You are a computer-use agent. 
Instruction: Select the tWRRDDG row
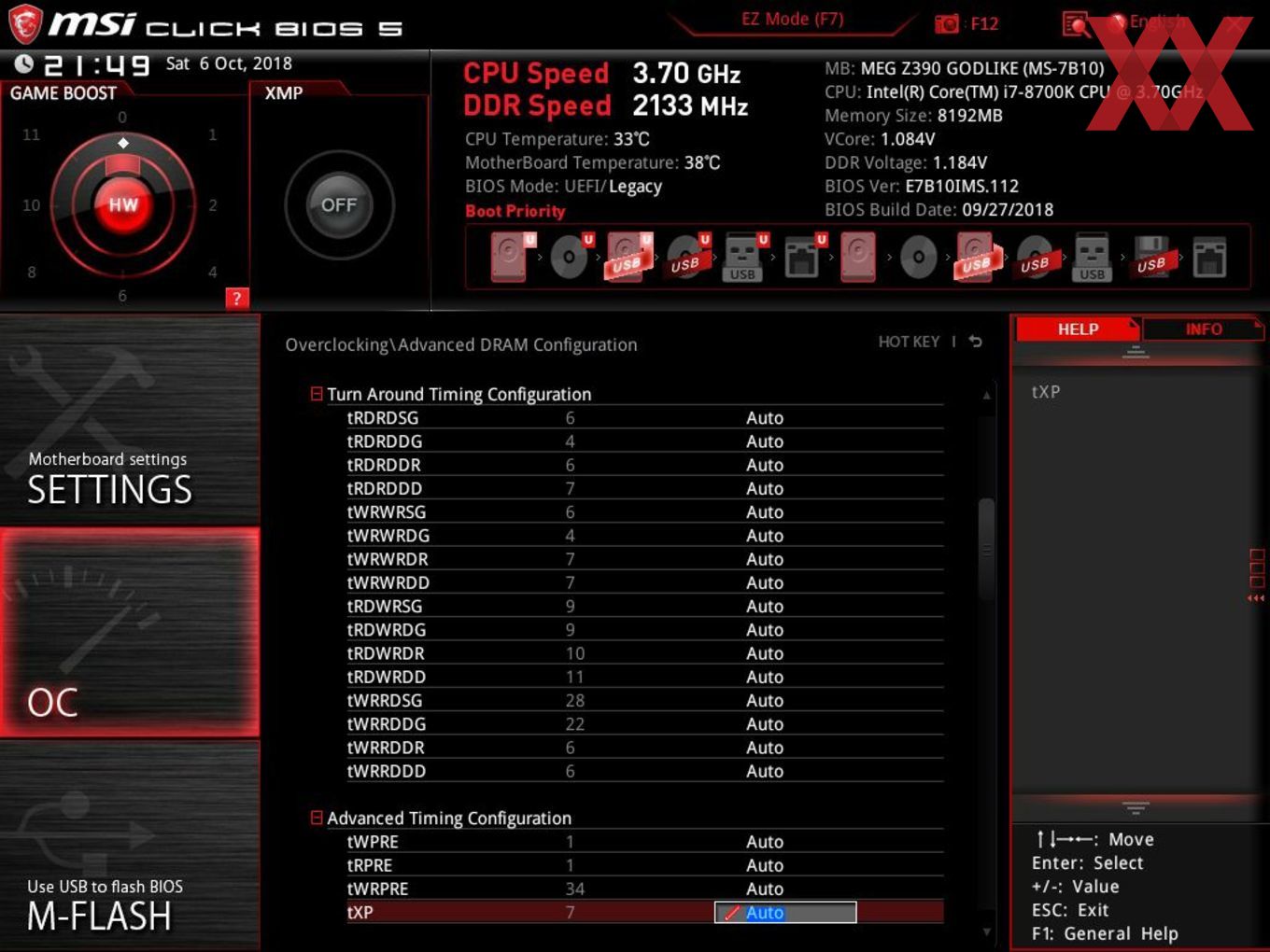click(x=644, y=724)
